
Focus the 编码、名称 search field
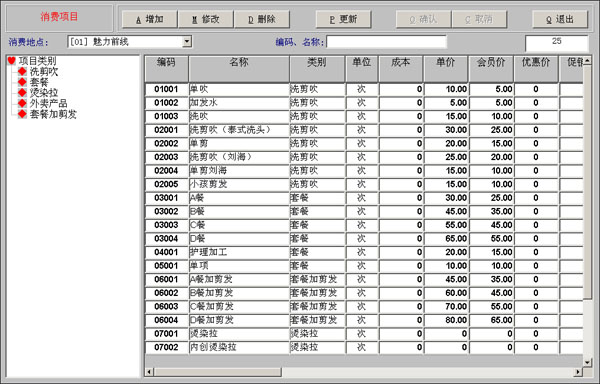coord(386,42)
